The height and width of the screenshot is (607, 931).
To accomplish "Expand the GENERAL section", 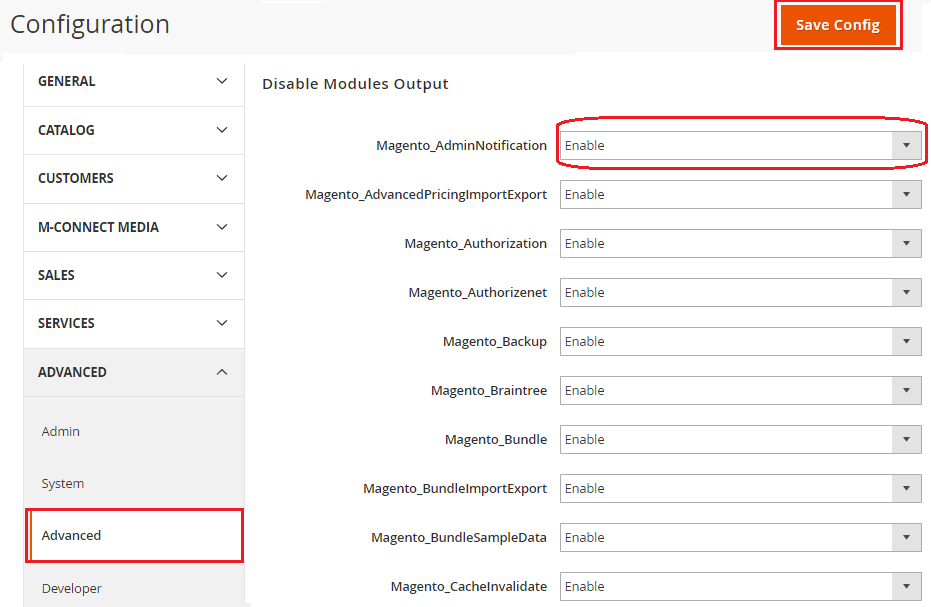I will (133, 81).
